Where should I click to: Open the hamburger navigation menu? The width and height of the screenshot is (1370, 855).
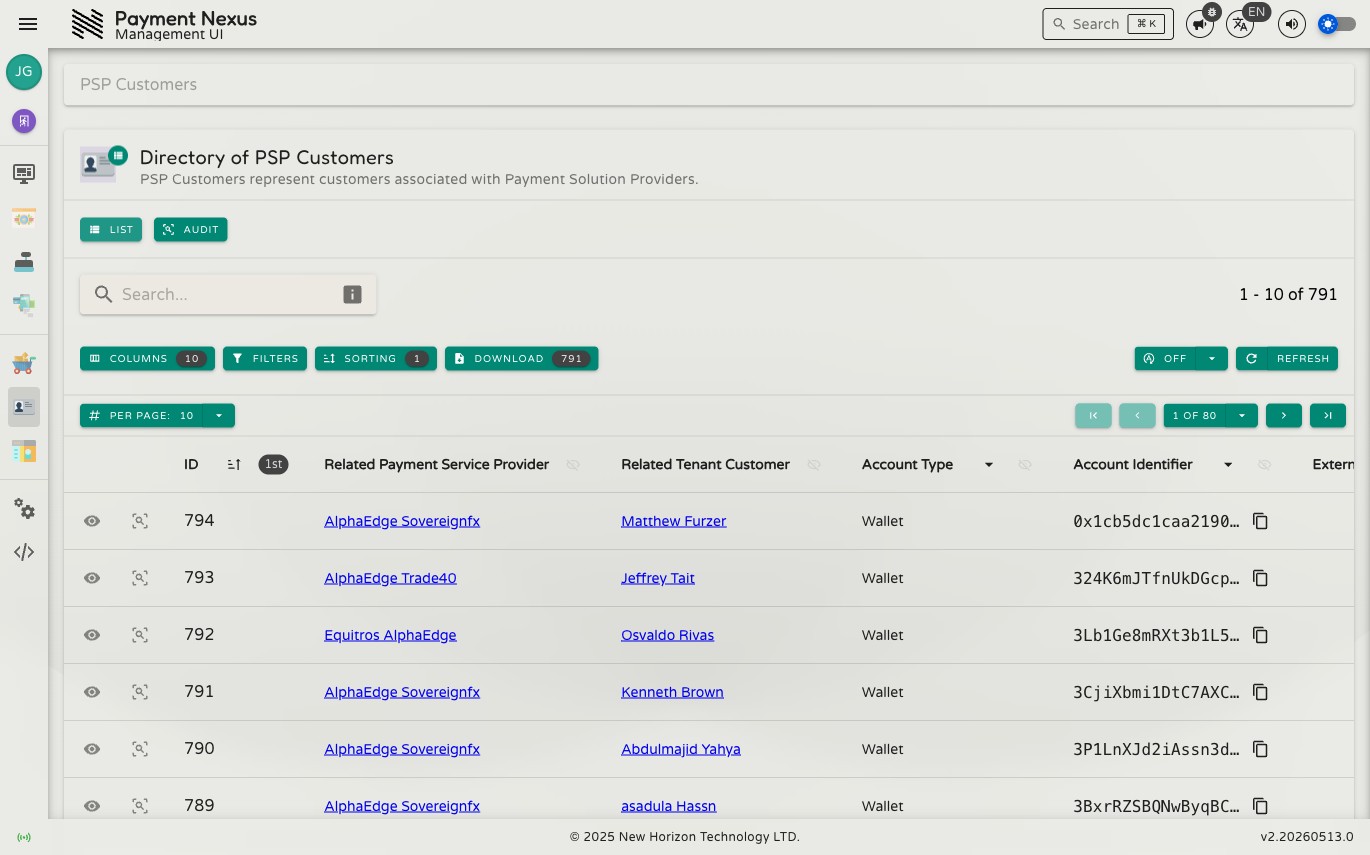[28, 24]
